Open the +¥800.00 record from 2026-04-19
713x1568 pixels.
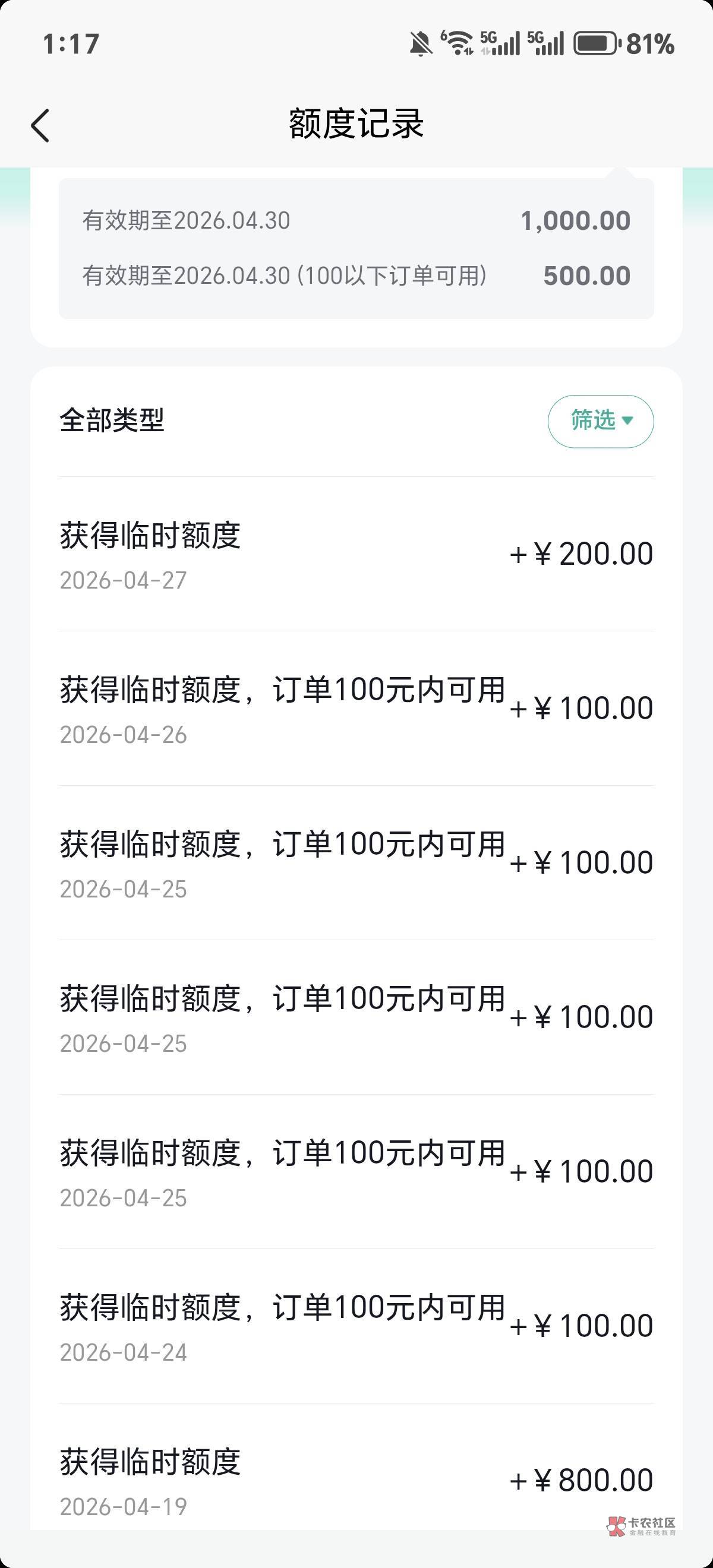coord(356,1480)
